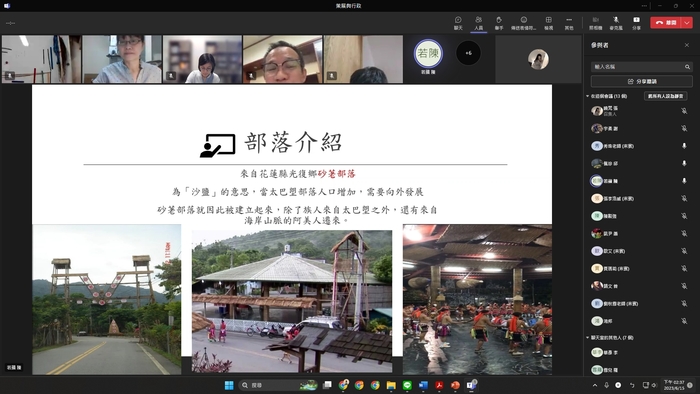700x394 pixels.
Task: Click the magnifier icon in the participant search box
Action: tap(688, 66)
